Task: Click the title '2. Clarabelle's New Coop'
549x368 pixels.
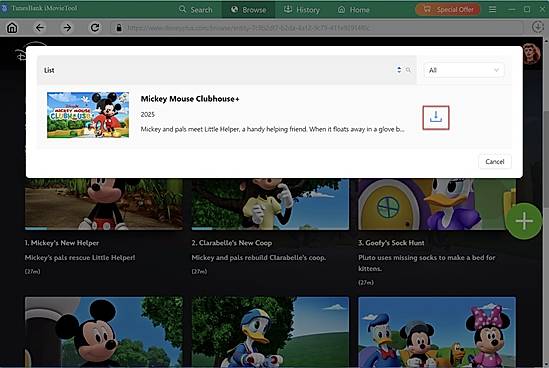Action: [x=231, y=243]
